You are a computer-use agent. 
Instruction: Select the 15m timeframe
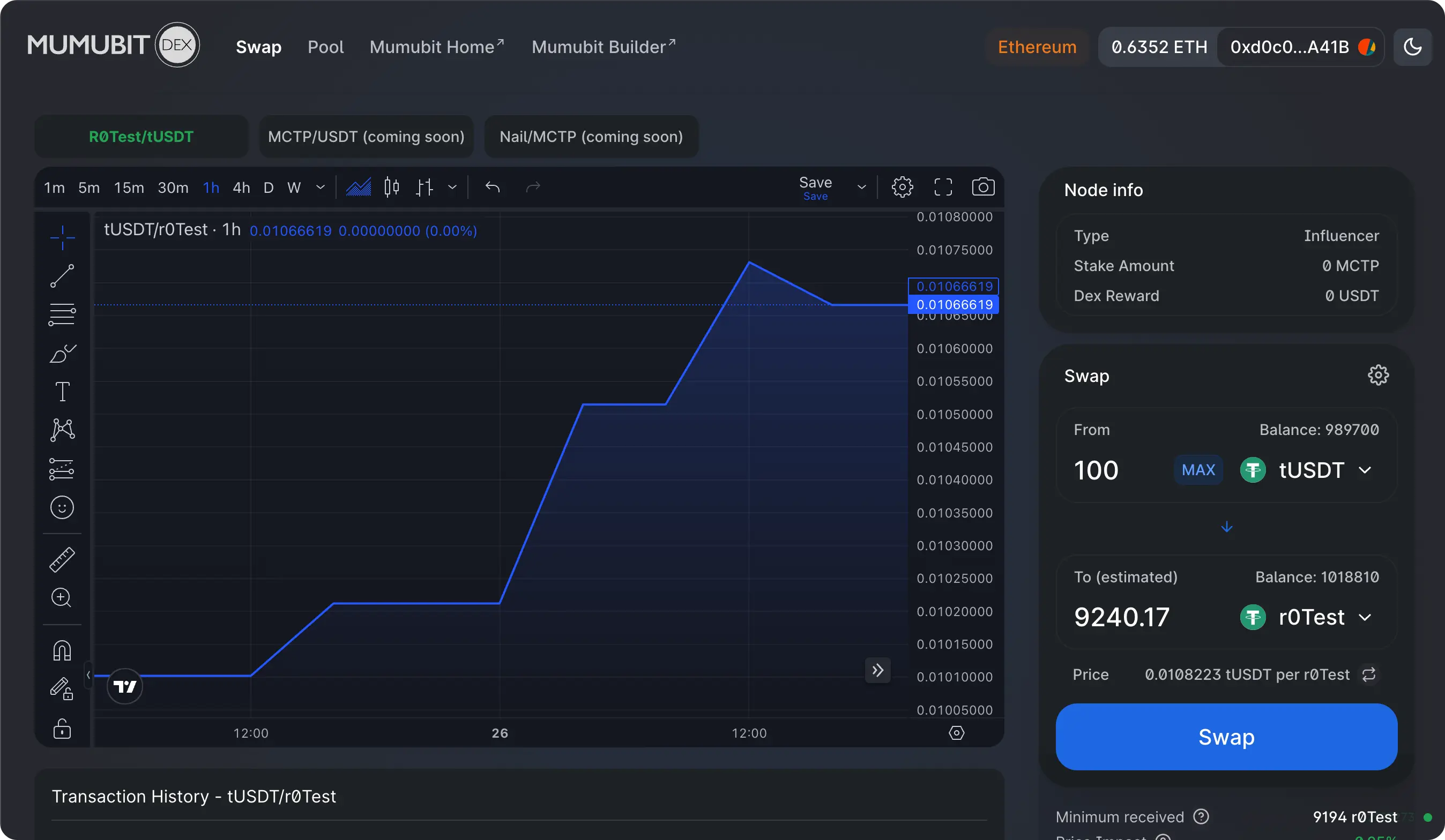coord(129,188)
